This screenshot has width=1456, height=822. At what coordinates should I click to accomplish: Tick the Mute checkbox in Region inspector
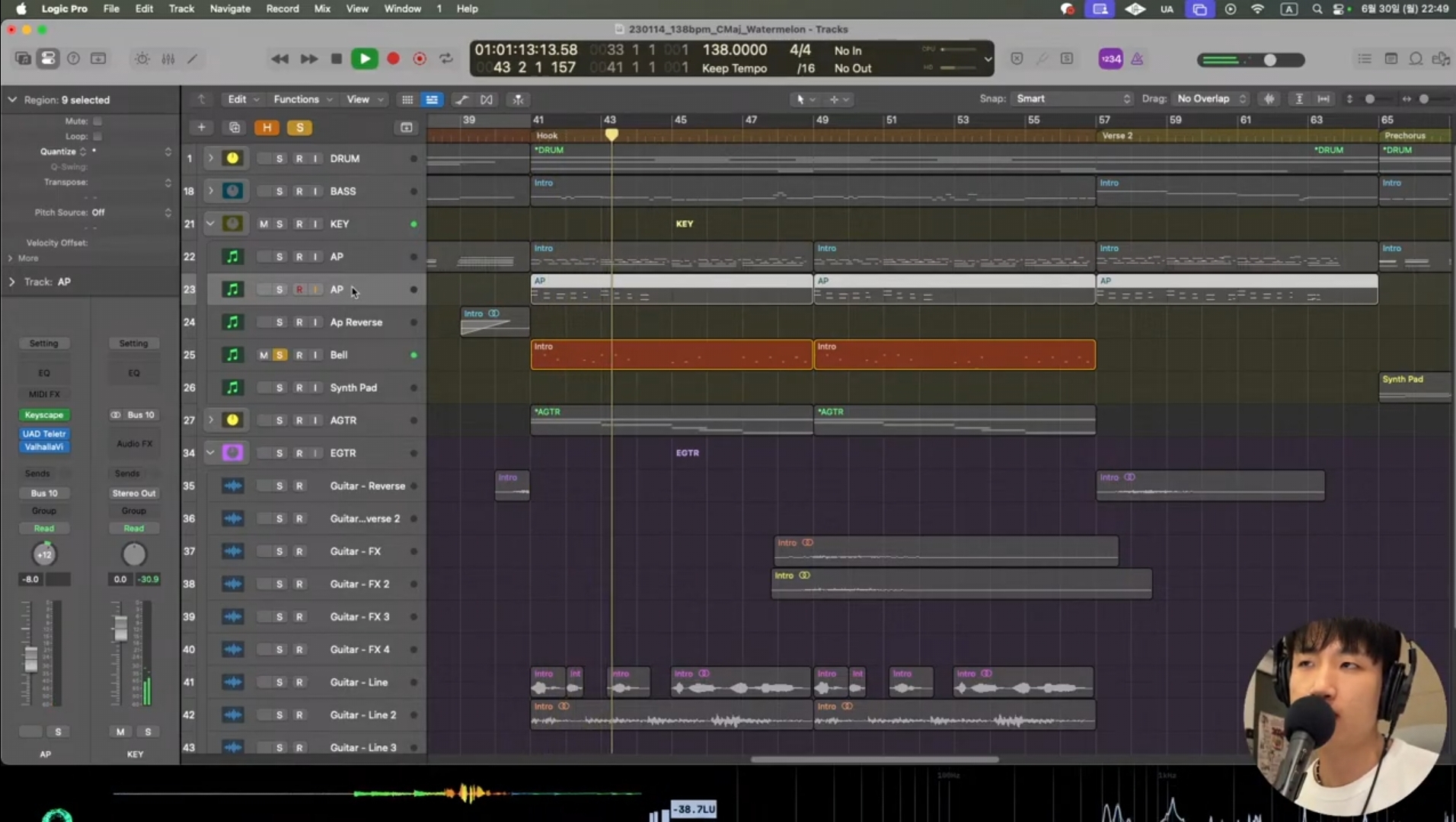(x=97, y=121)
